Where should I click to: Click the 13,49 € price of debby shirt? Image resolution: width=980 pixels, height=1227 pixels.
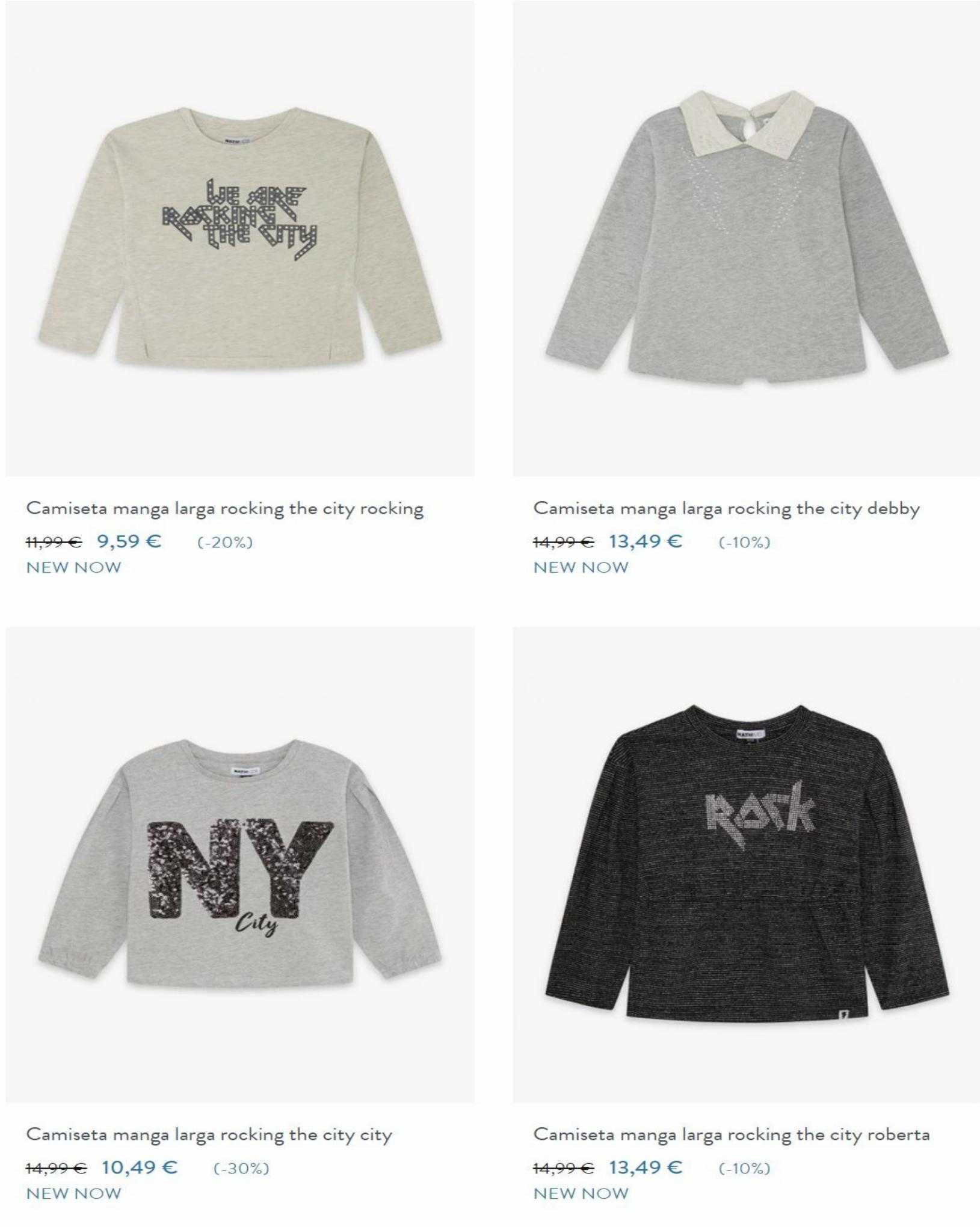point(646,541)
